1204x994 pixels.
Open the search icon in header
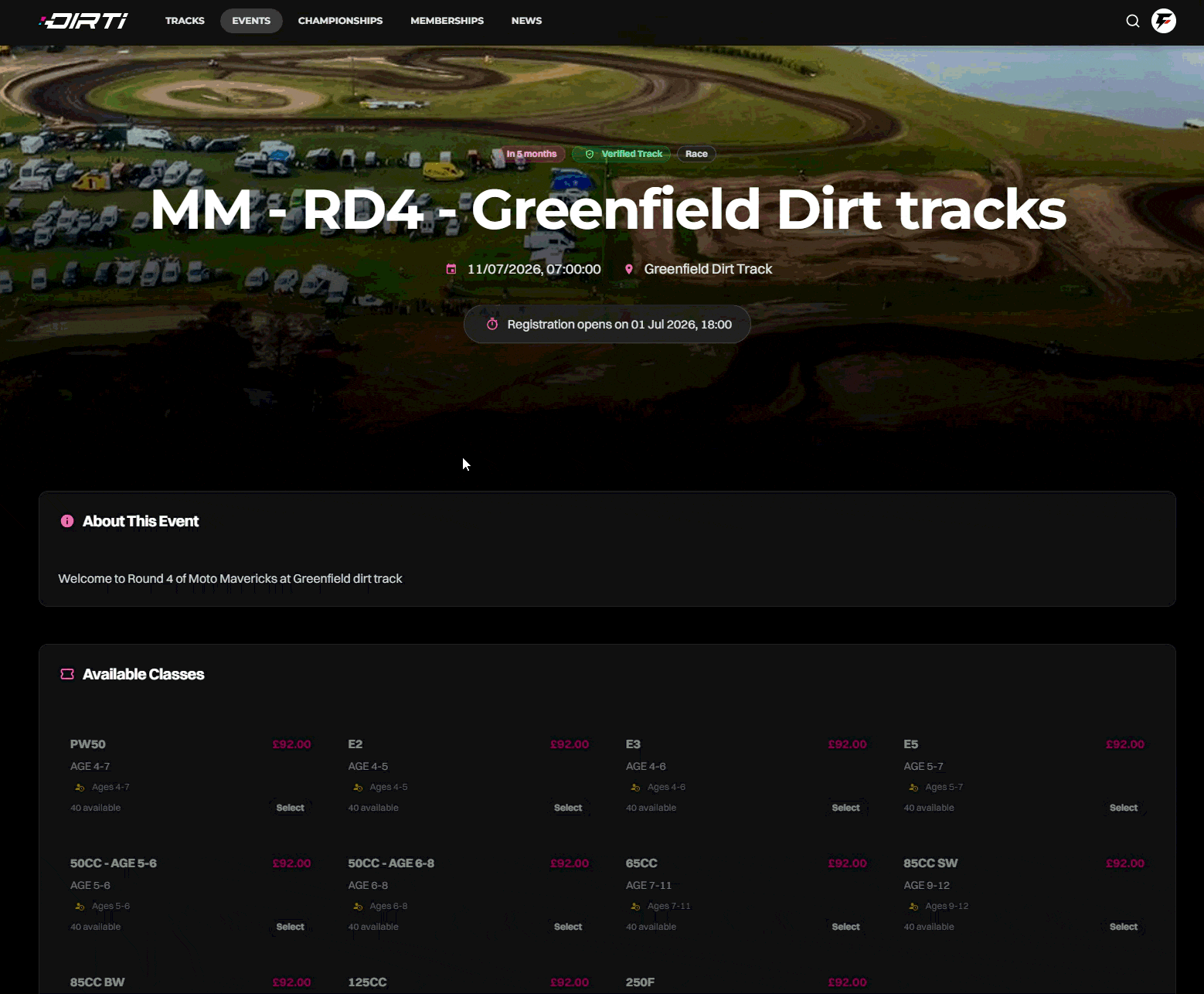coord(1133,21)
